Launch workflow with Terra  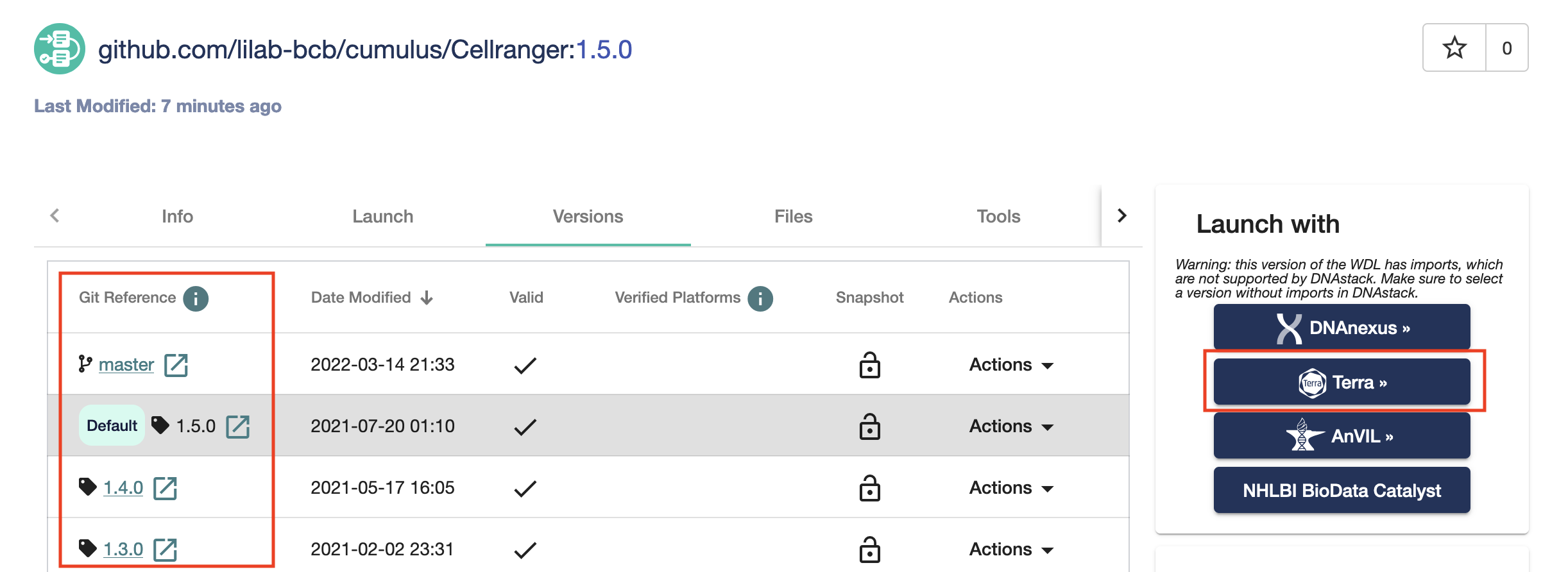pyautogui.click(x=1342, y=382)
